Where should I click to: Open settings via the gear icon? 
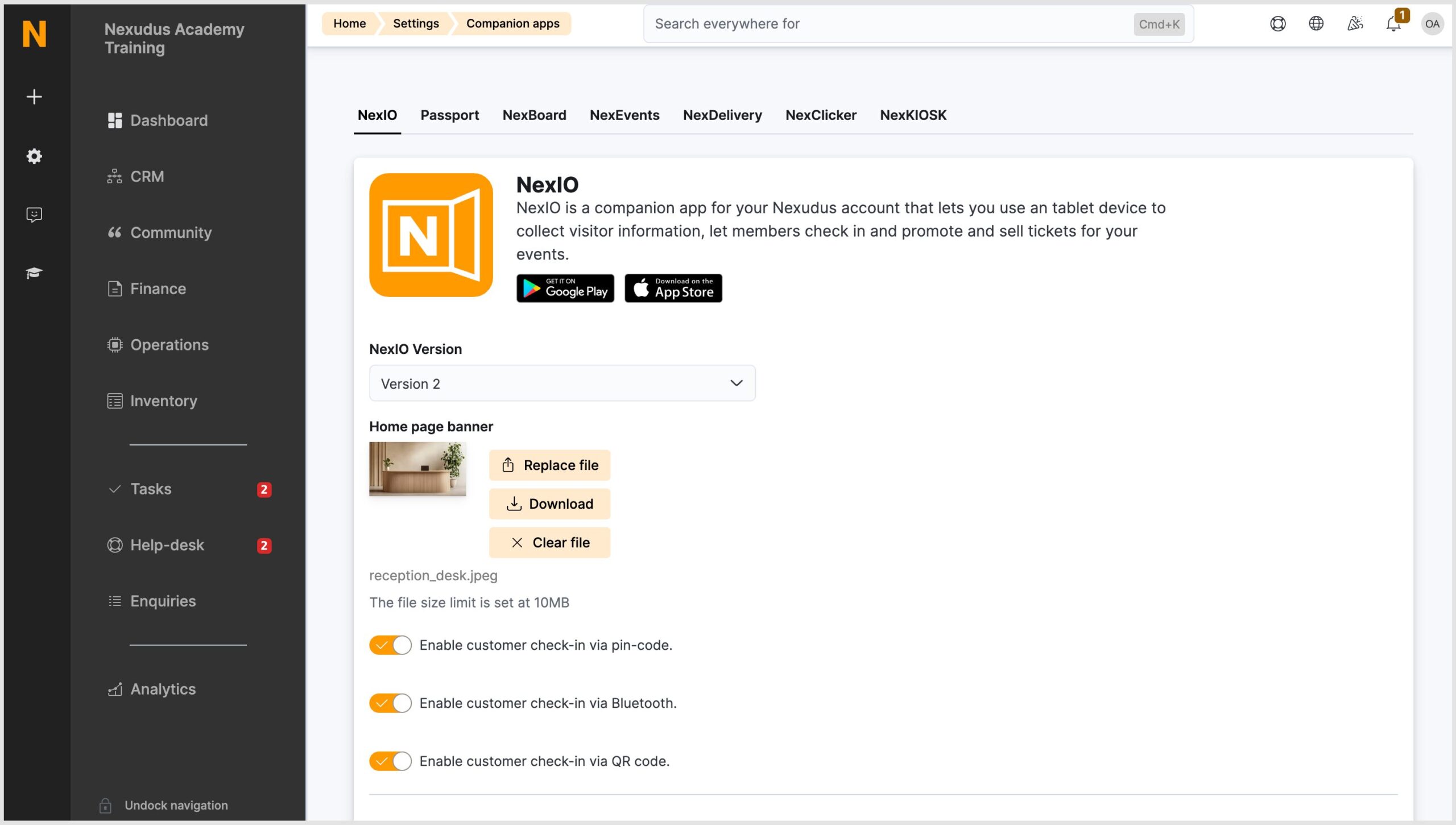pos(34,156)
